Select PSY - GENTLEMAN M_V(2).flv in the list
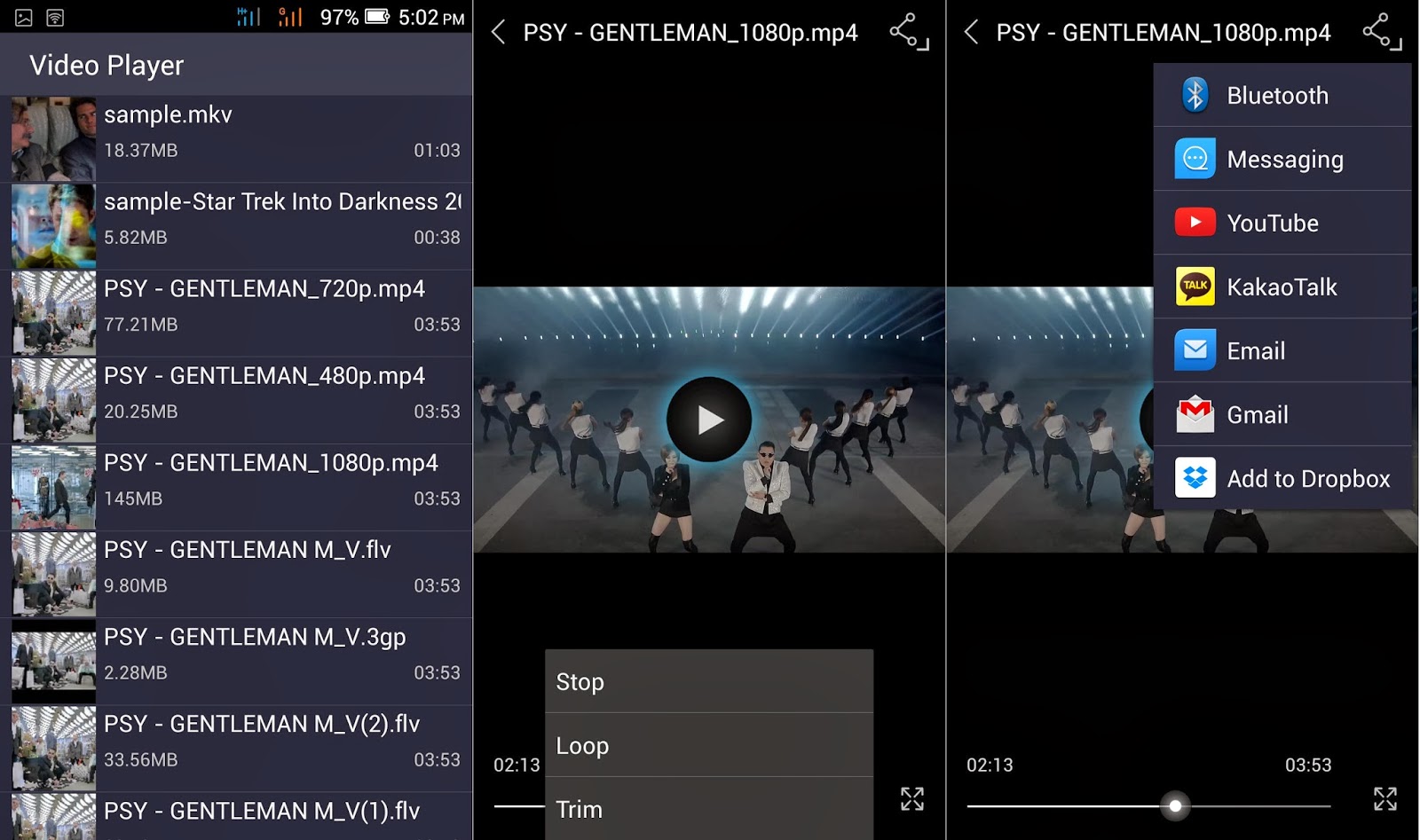Image resolution: width=1420 pixels, height=840 pixels. [236, 748]
